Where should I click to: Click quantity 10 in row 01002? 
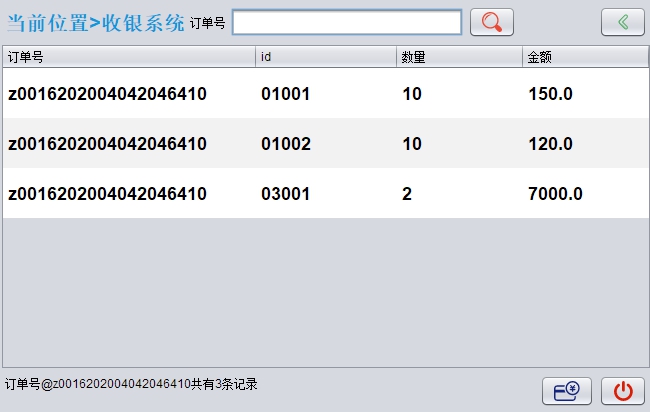(x=412, y=144)
